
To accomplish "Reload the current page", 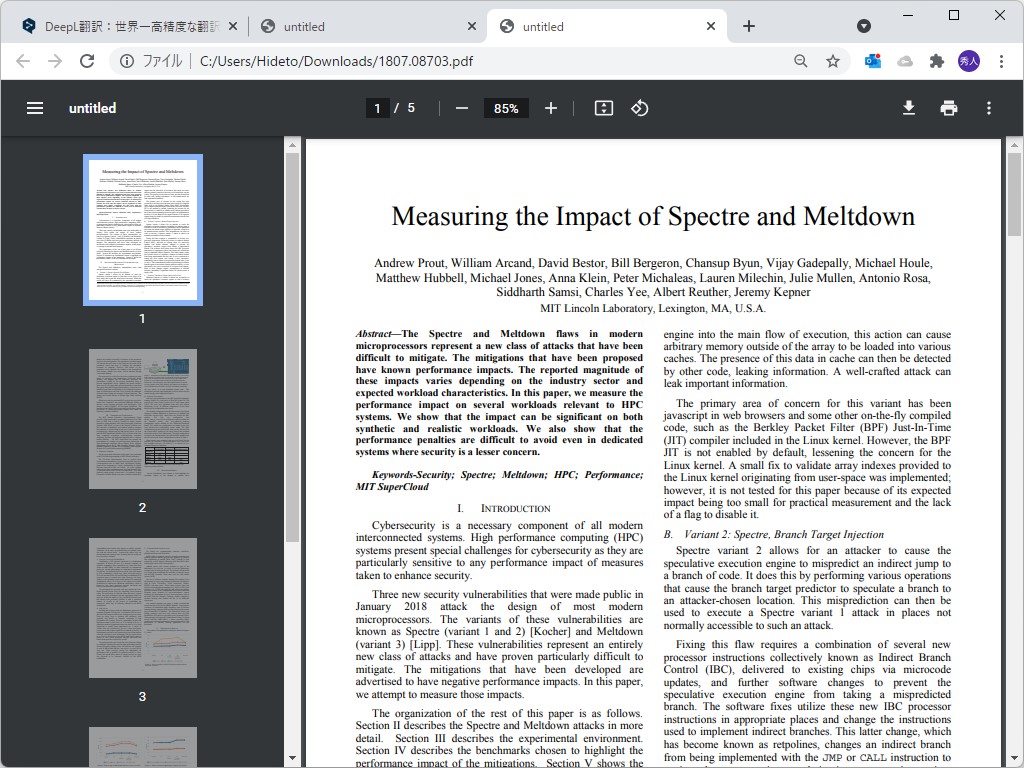I will pos(87,61).
